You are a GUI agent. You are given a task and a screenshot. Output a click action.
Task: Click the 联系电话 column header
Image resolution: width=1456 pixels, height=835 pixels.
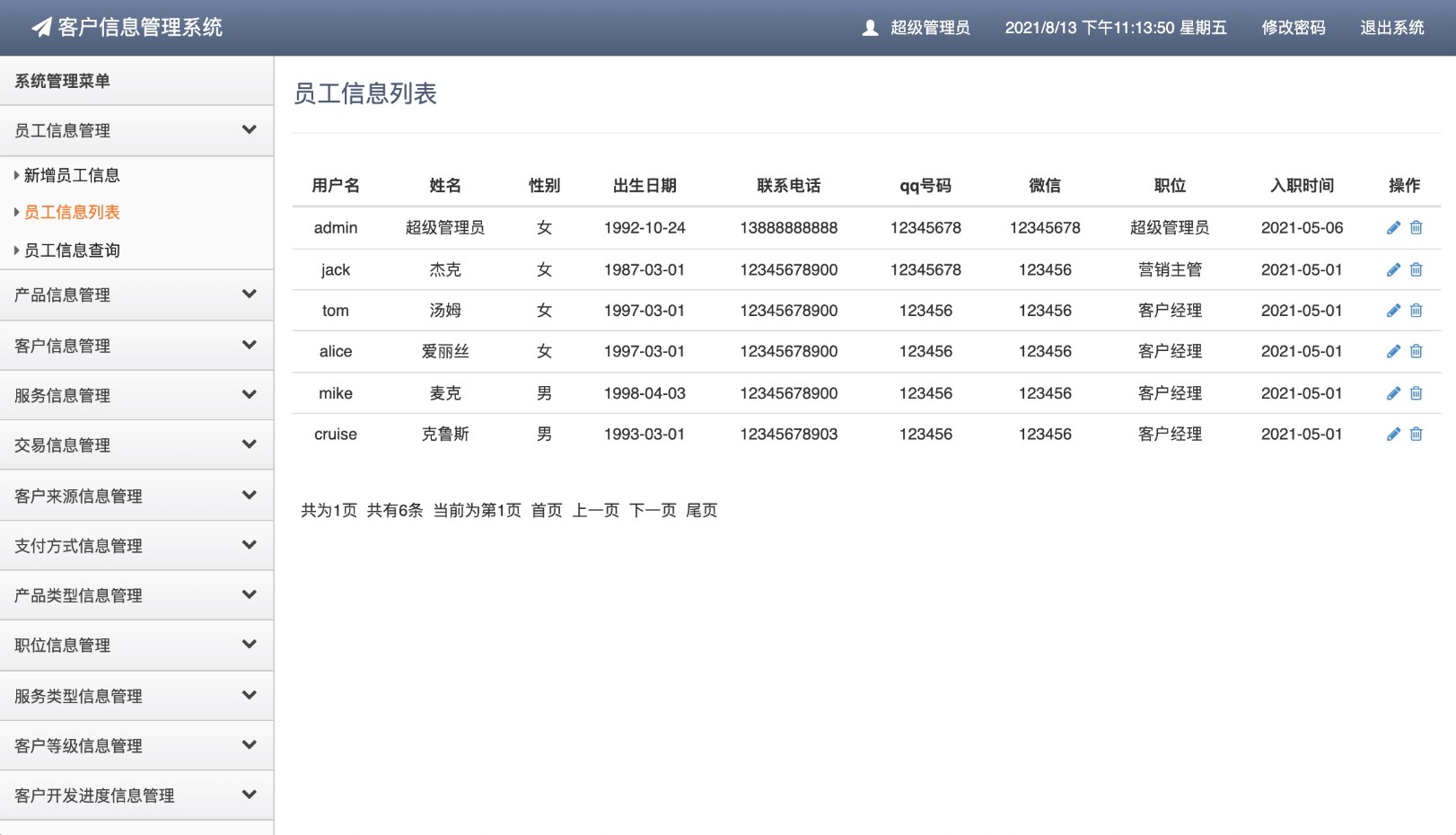coord(789,186)
